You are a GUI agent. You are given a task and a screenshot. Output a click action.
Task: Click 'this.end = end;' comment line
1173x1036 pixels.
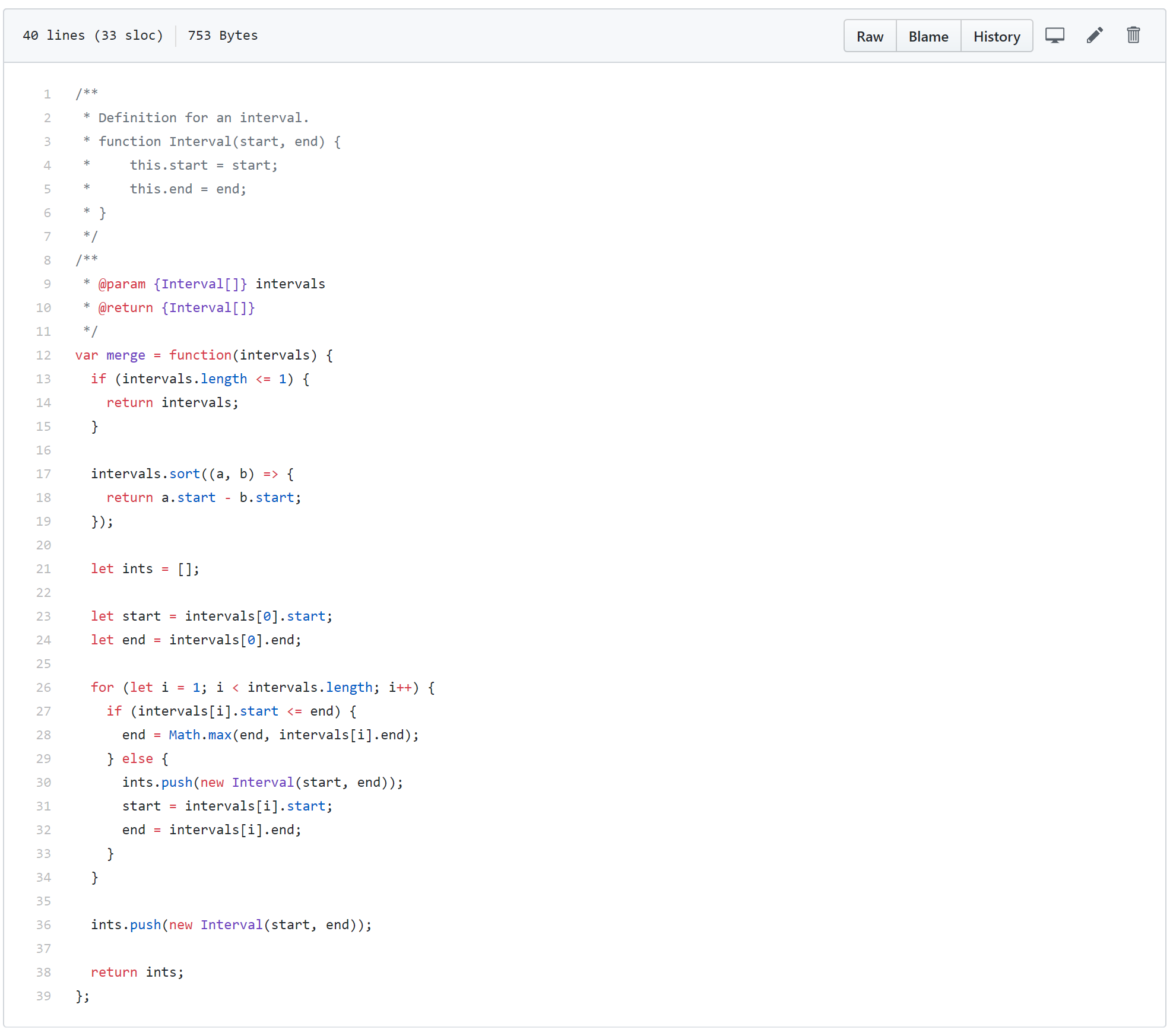(188, 189)
